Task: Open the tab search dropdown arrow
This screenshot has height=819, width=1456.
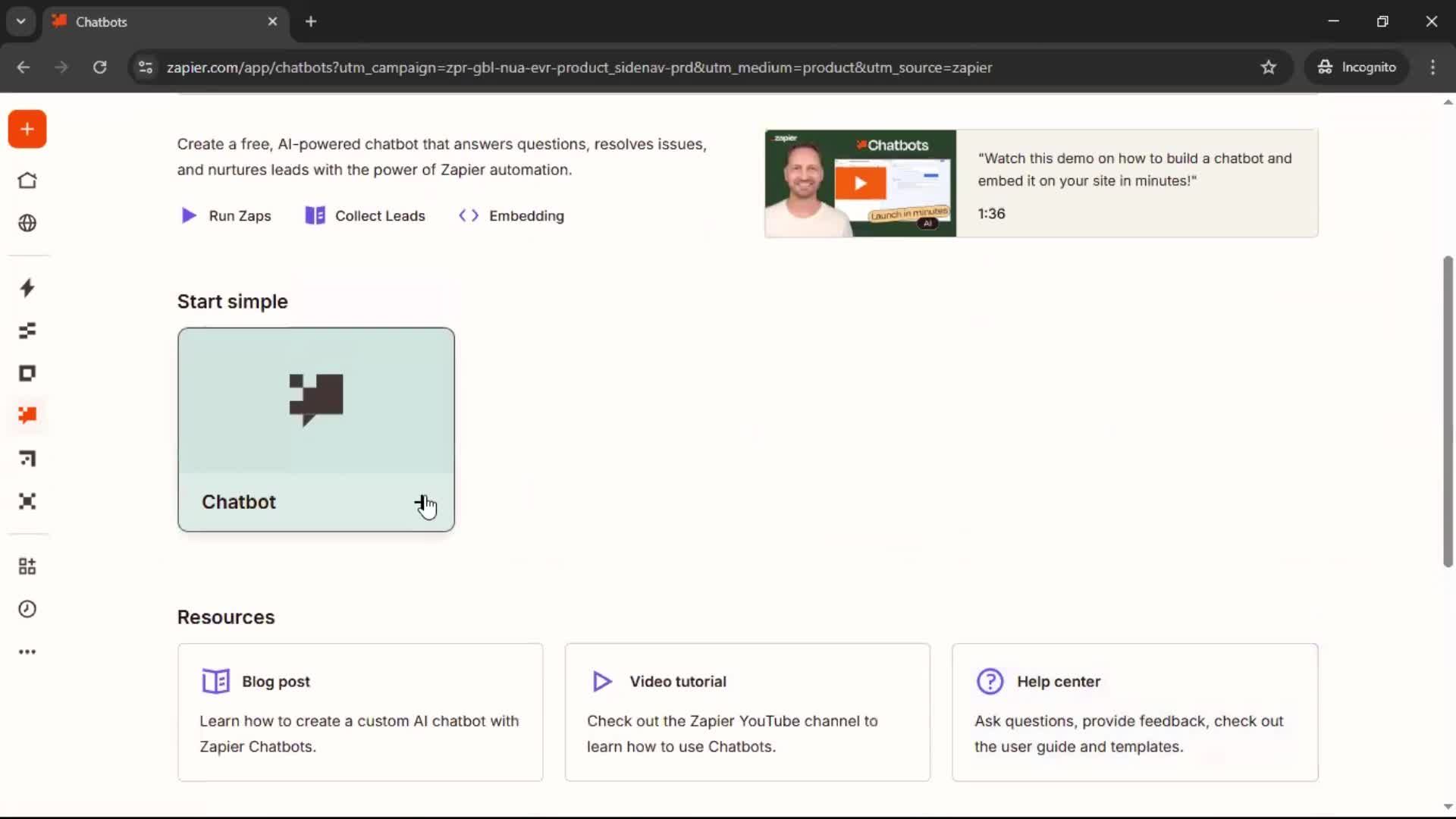Action: click(x=20, y=21)
